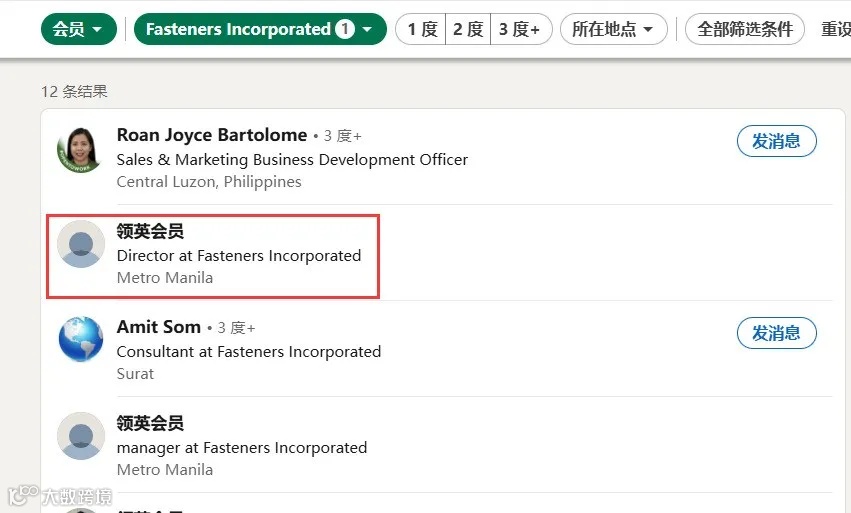This screenshot has width=851, height=513.
Task: Open 全部筛选条件 all filters panel
Action: (744, 29)
